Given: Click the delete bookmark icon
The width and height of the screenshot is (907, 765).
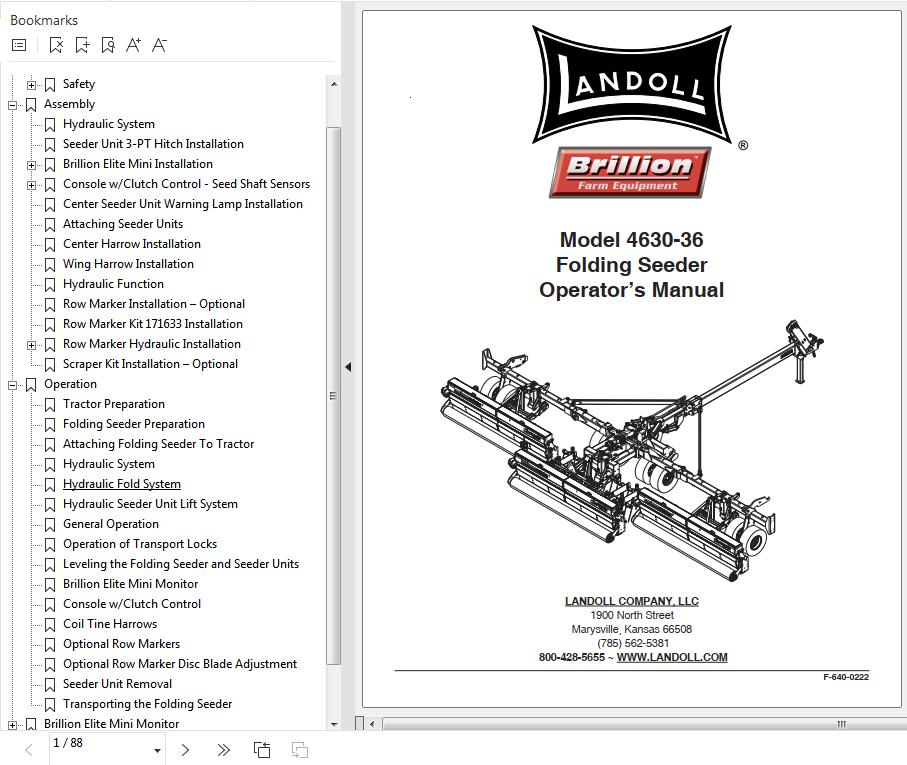Looking at the screenshot, I should 56,45.
